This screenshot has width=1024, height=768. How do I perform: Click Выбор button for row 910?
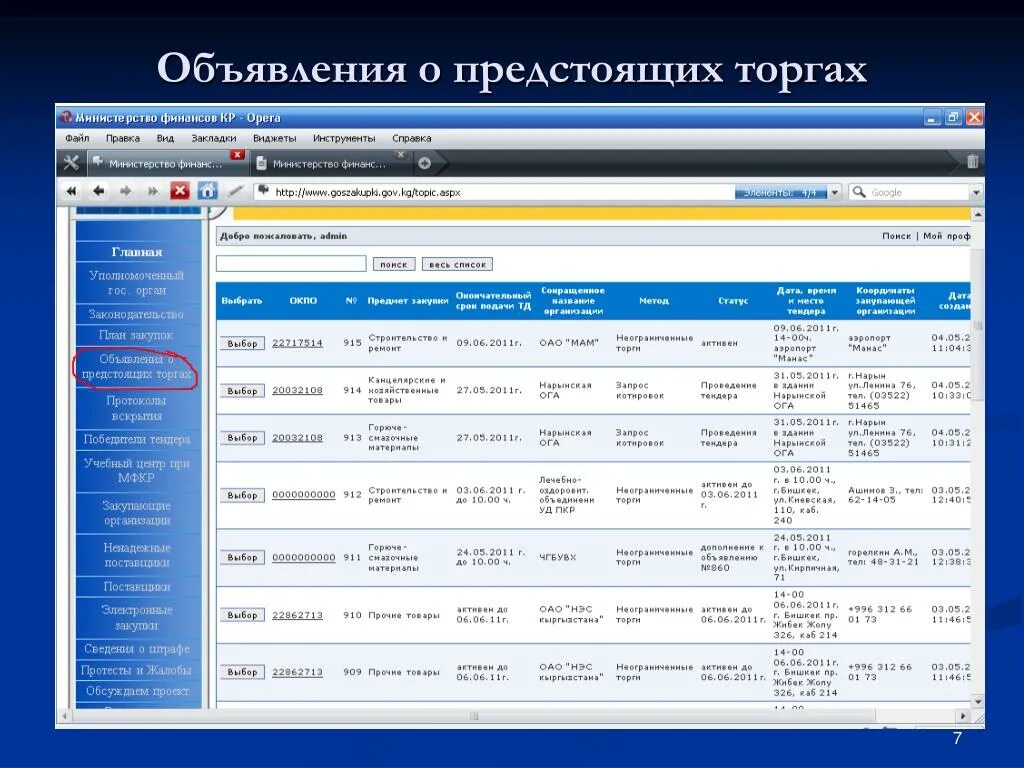click(242, 615)
